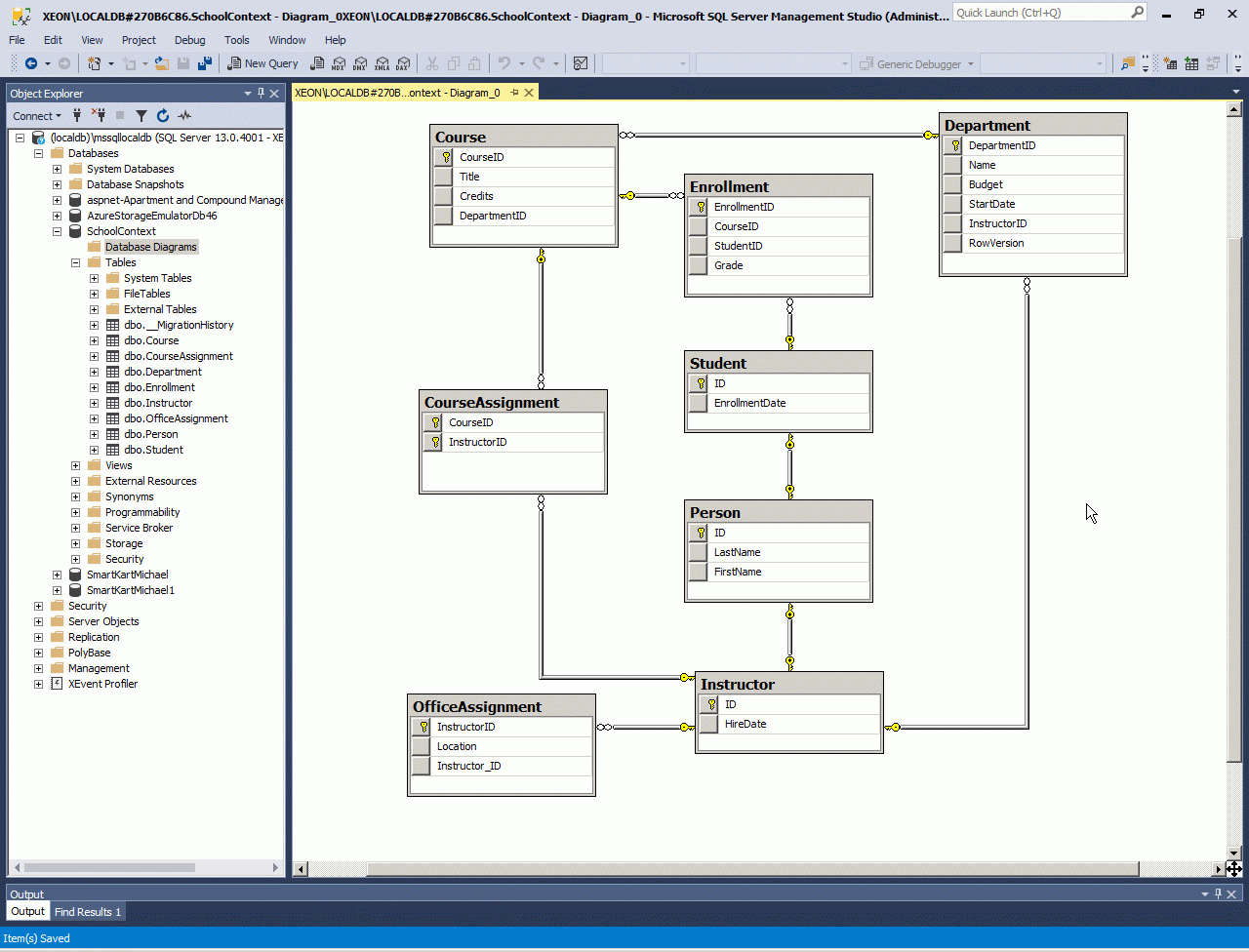
Task: Open the Connect dropdown in Object Explorer
Action: click(x=37, y=116)
